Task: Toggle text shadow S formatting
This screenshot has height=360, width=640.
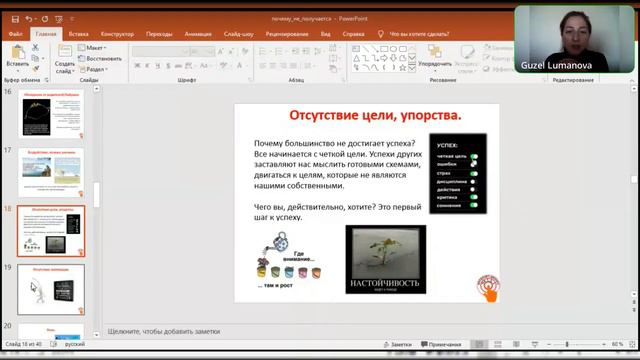Action: 168,65
